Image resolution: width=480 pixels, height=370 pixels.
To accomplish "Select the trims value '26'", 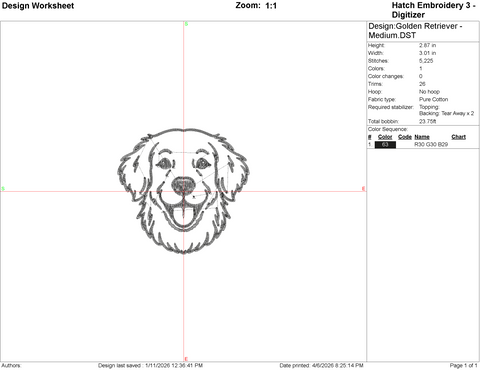I will coord(422,84).
